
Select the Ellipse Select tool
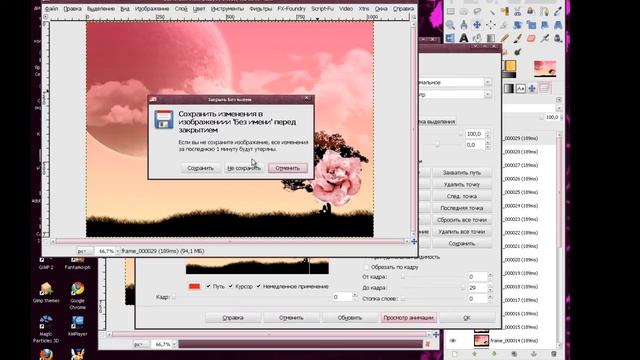pyautogui.click(x=464, y=11)
